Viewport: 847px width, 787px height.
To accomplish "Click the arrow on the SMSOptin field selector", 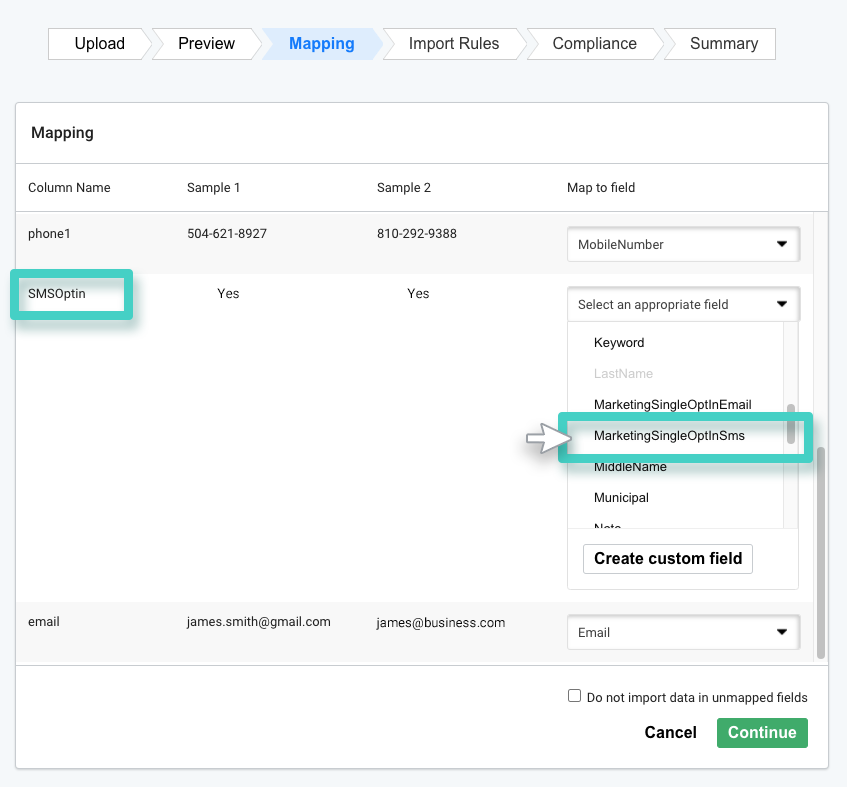I will [x=784, y=303].
